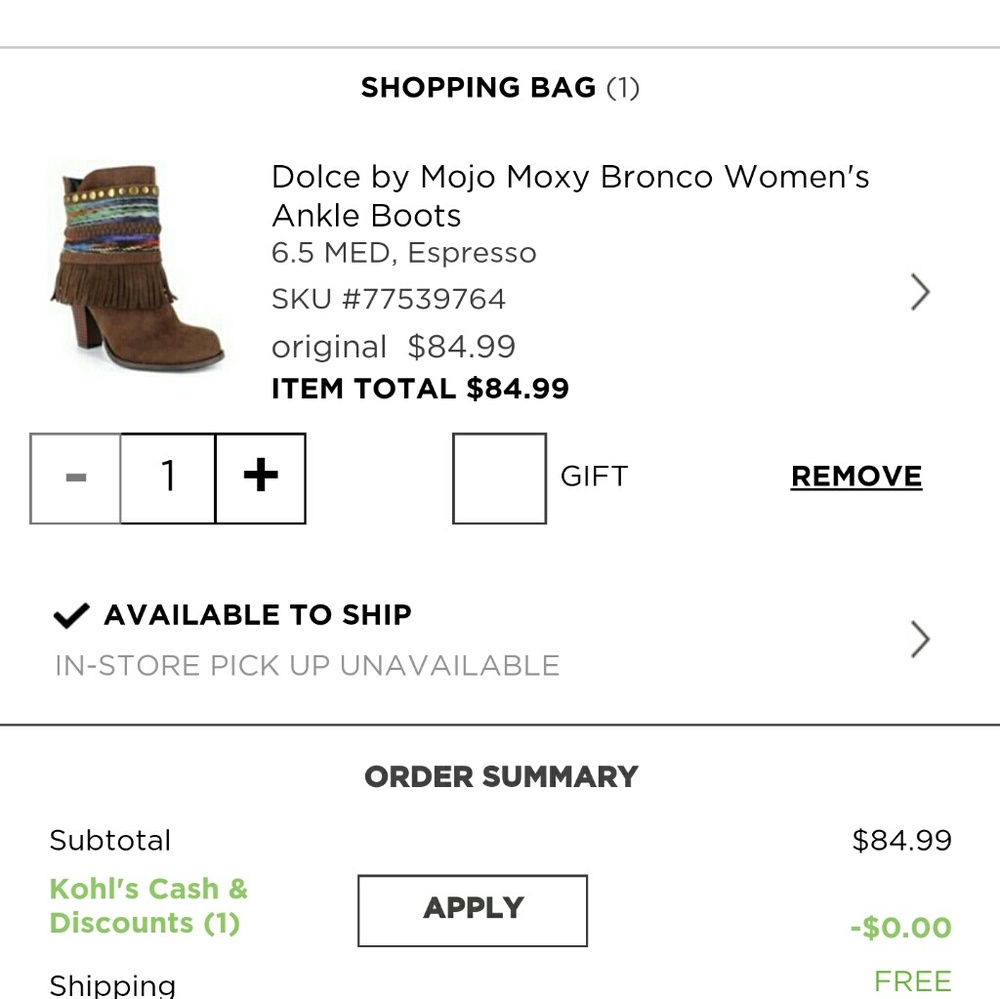This screenshot has height=999, width=1000.
Task: Click SKU #77539764 text
Action: [x=389, y=298]
